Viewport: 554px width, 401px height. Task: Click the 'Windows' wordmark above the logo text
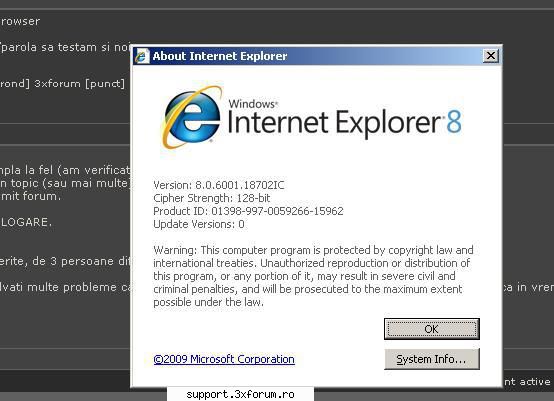tap(253, 104)
